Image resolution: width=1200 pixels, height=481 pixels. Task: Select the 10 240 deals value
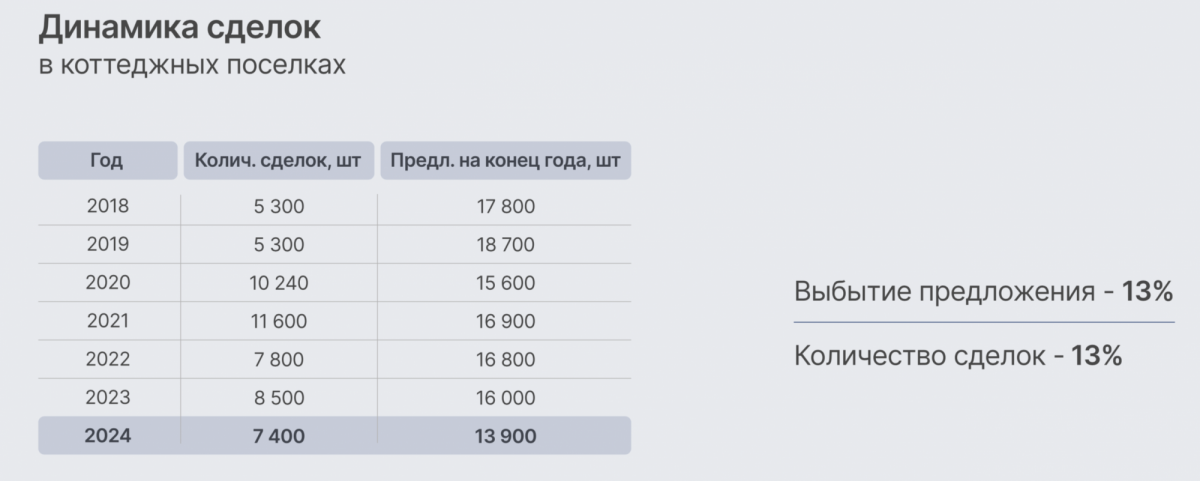(279, 283)
